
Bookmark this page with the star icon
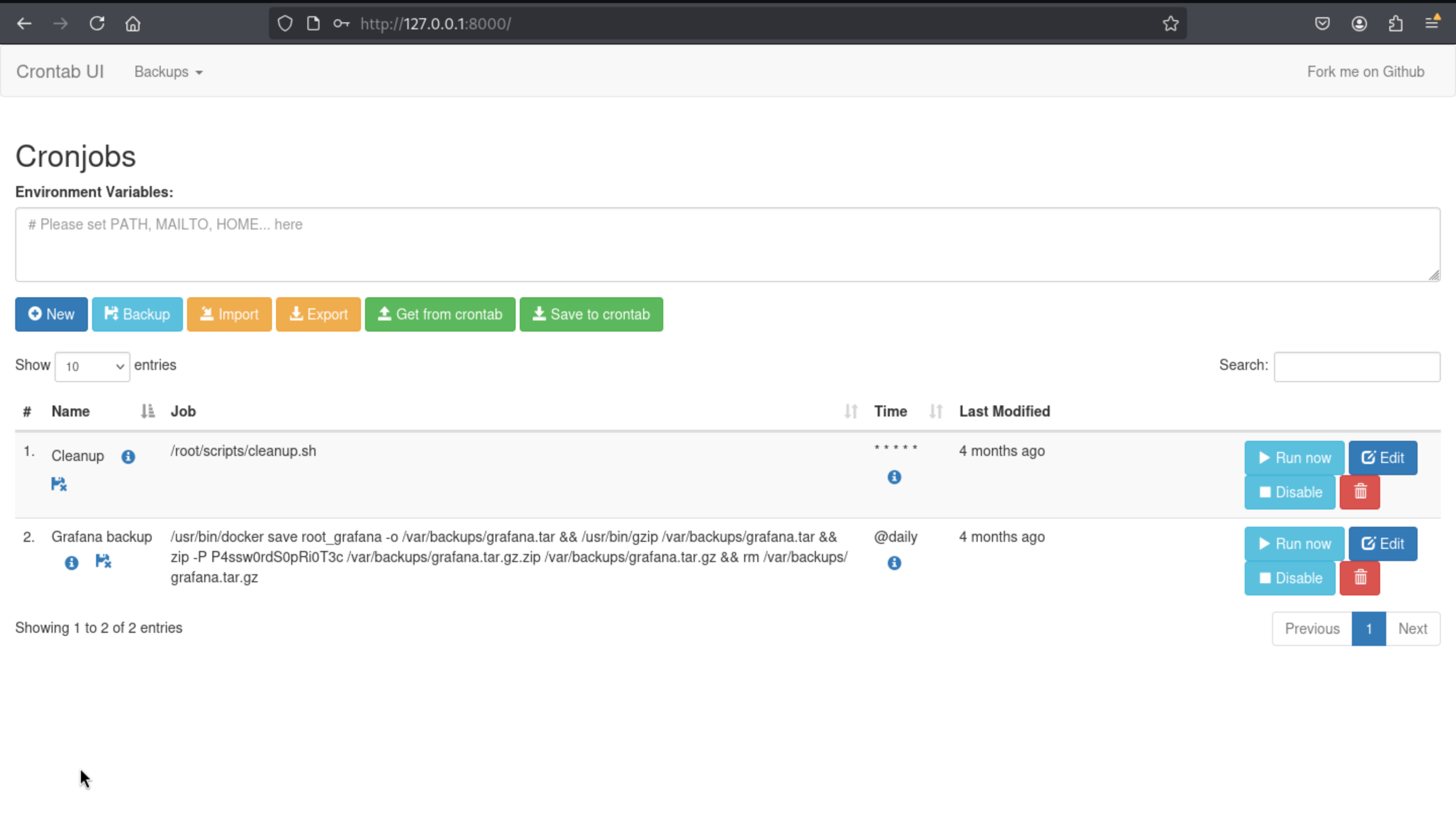(x=1170, y=23)
